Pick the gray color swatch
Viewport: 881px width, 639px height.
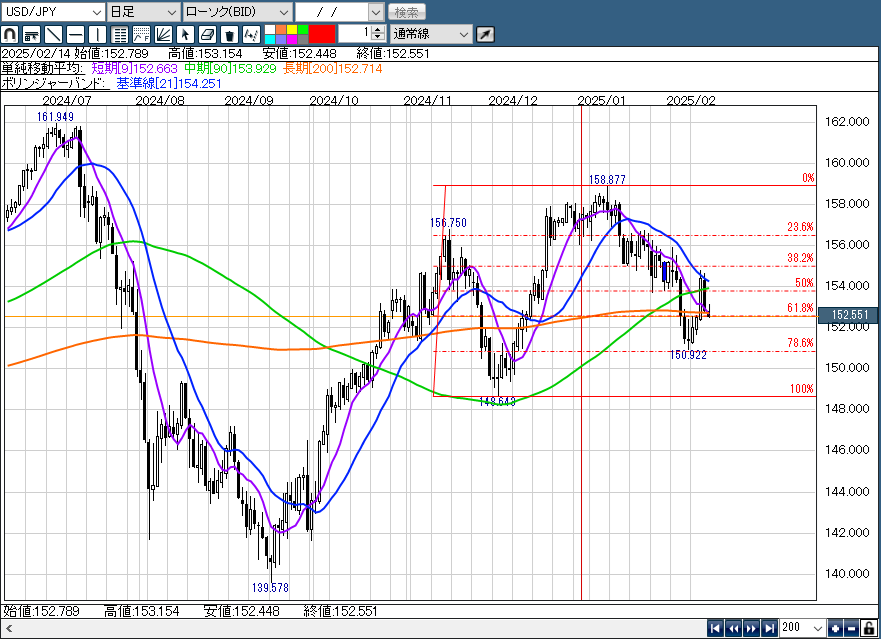(303, 39)
